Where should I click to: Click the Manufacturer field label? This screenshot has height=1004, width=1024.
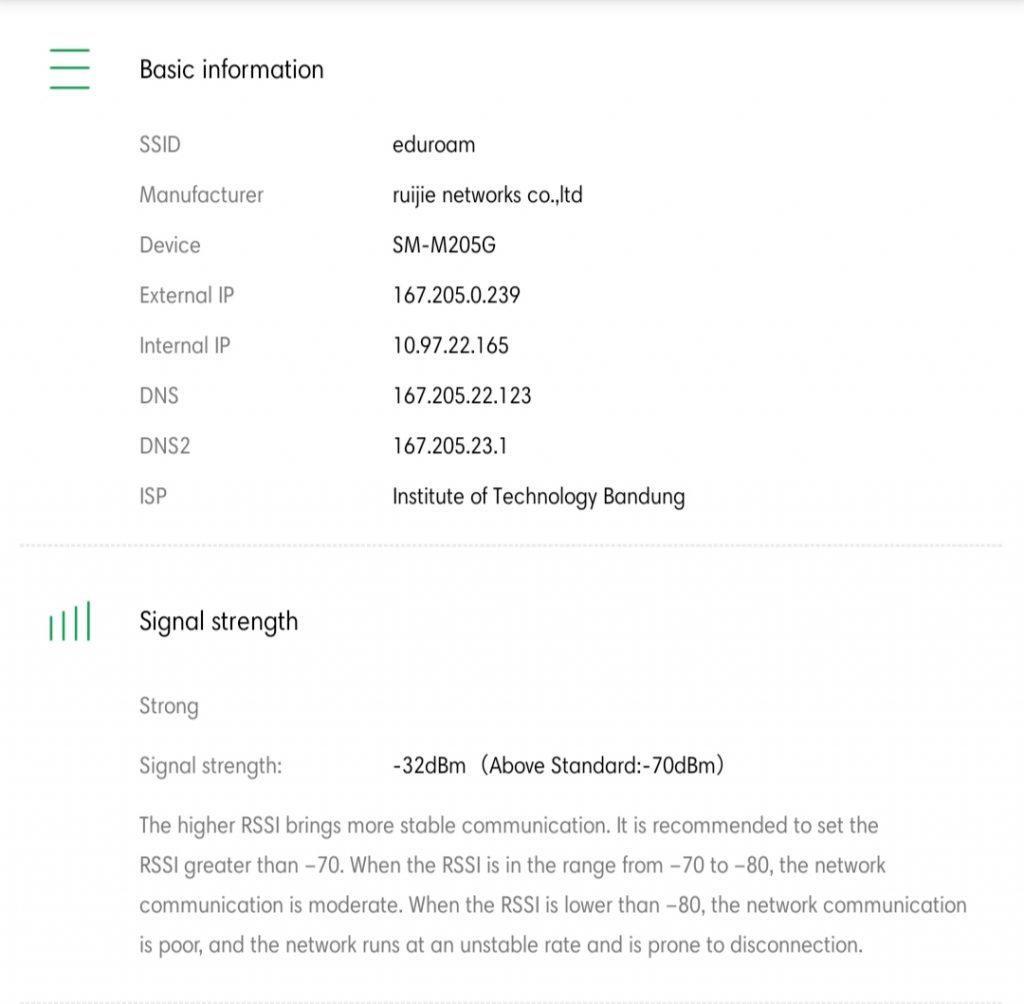tap(201, 195)
